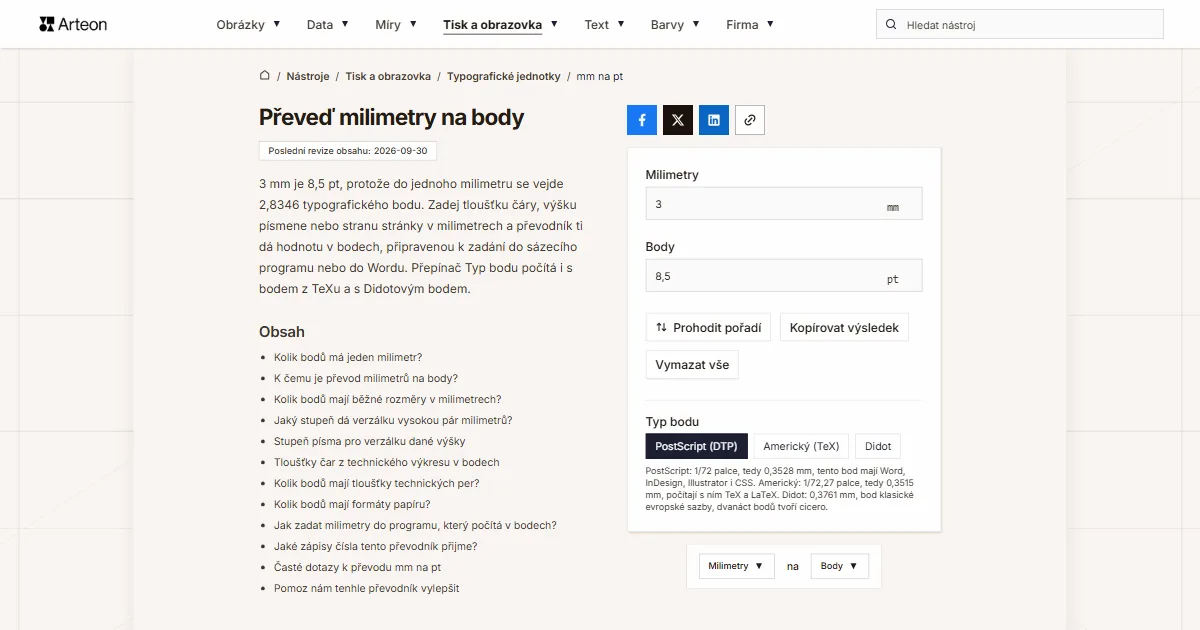Open the Barvy menu
Viewport: 1200px width, 630px height.
point(675,24)
